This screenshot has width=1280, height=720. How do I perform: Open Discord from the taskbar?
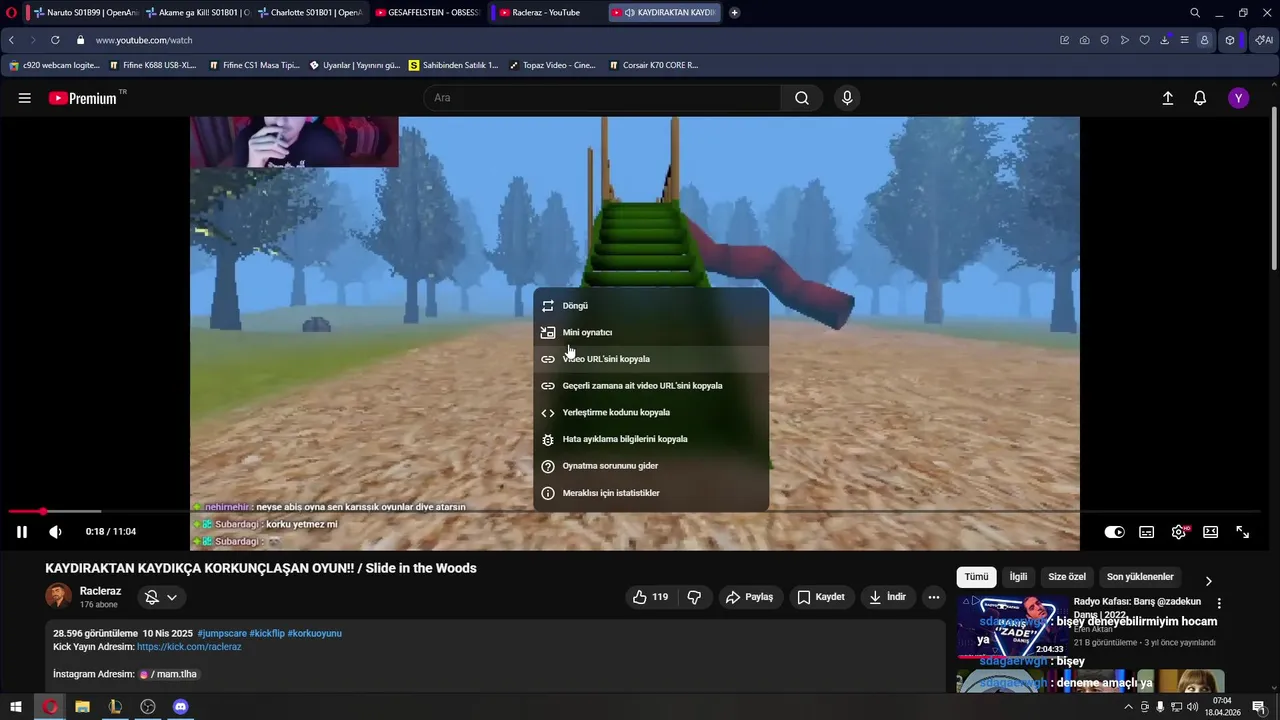point(180,707)
